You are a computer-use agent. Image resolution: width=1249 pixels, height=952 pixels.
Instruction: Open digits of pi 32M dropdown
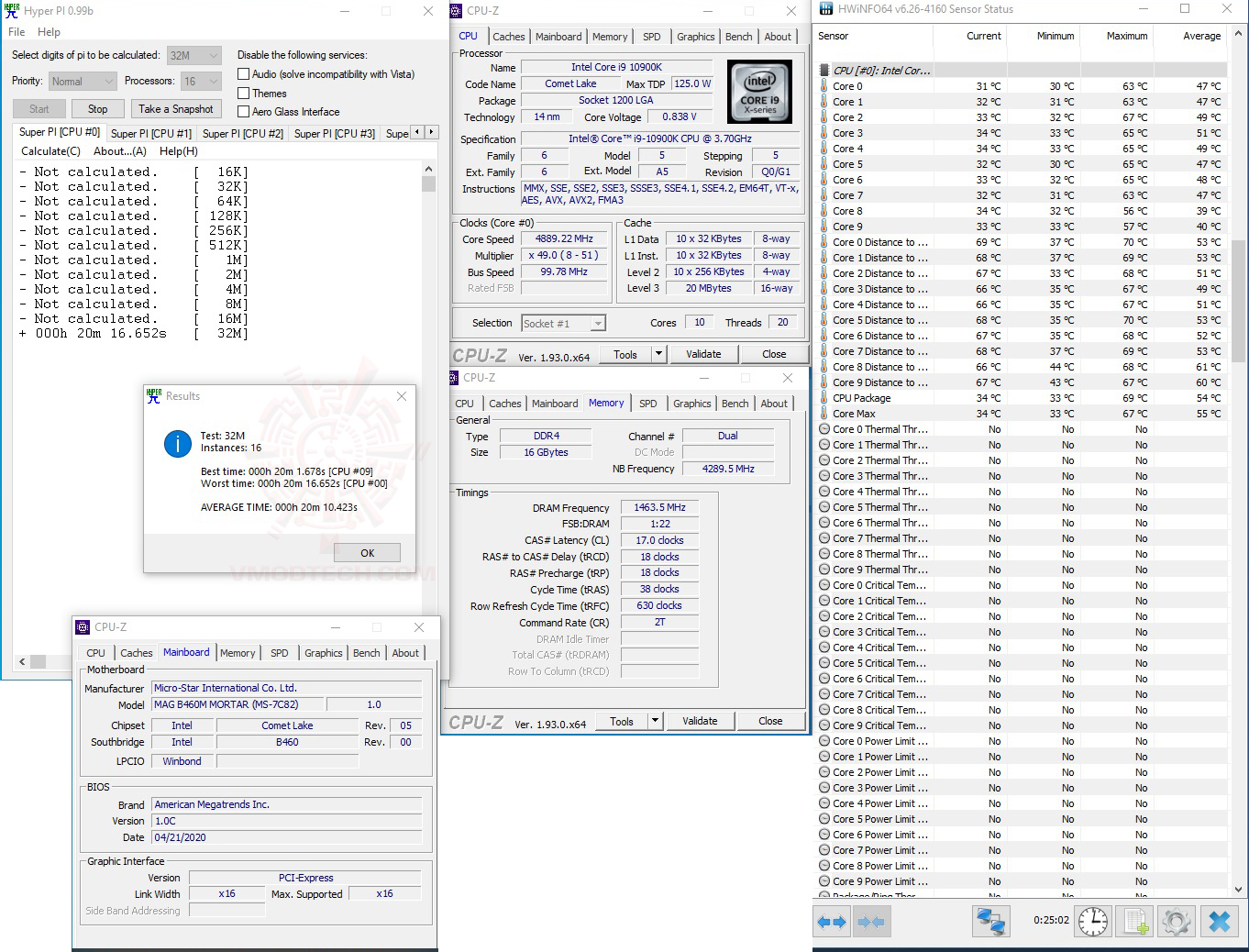[x=194, y=55]
